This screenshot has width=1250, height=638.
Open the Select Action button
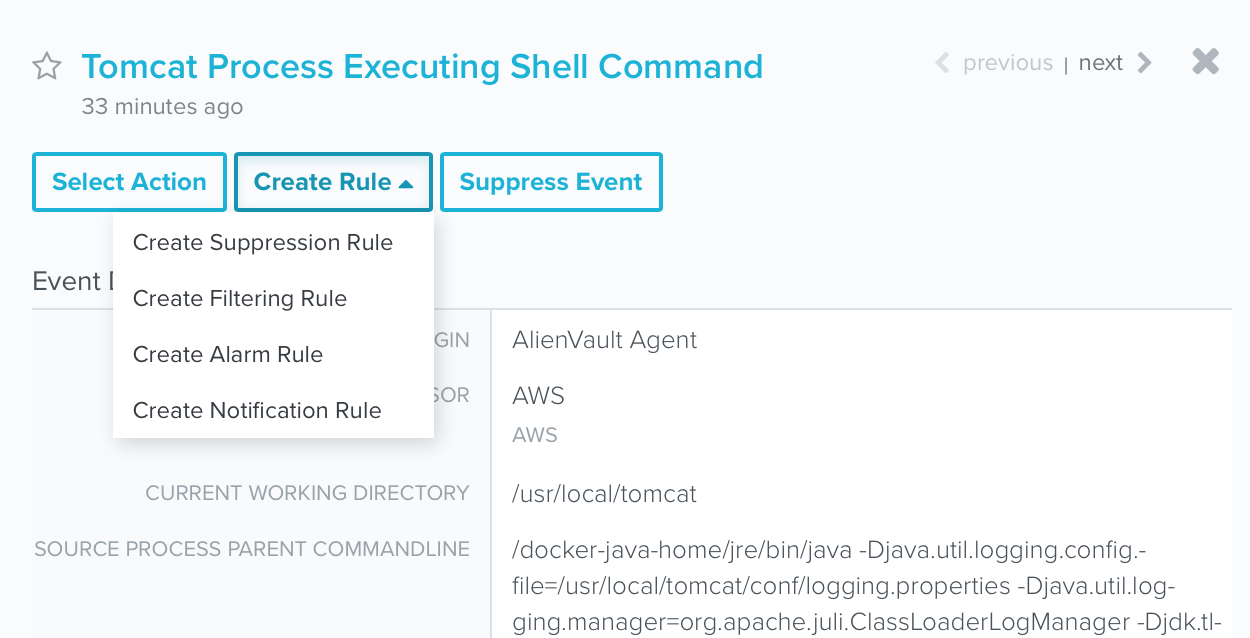pos(129,182)
